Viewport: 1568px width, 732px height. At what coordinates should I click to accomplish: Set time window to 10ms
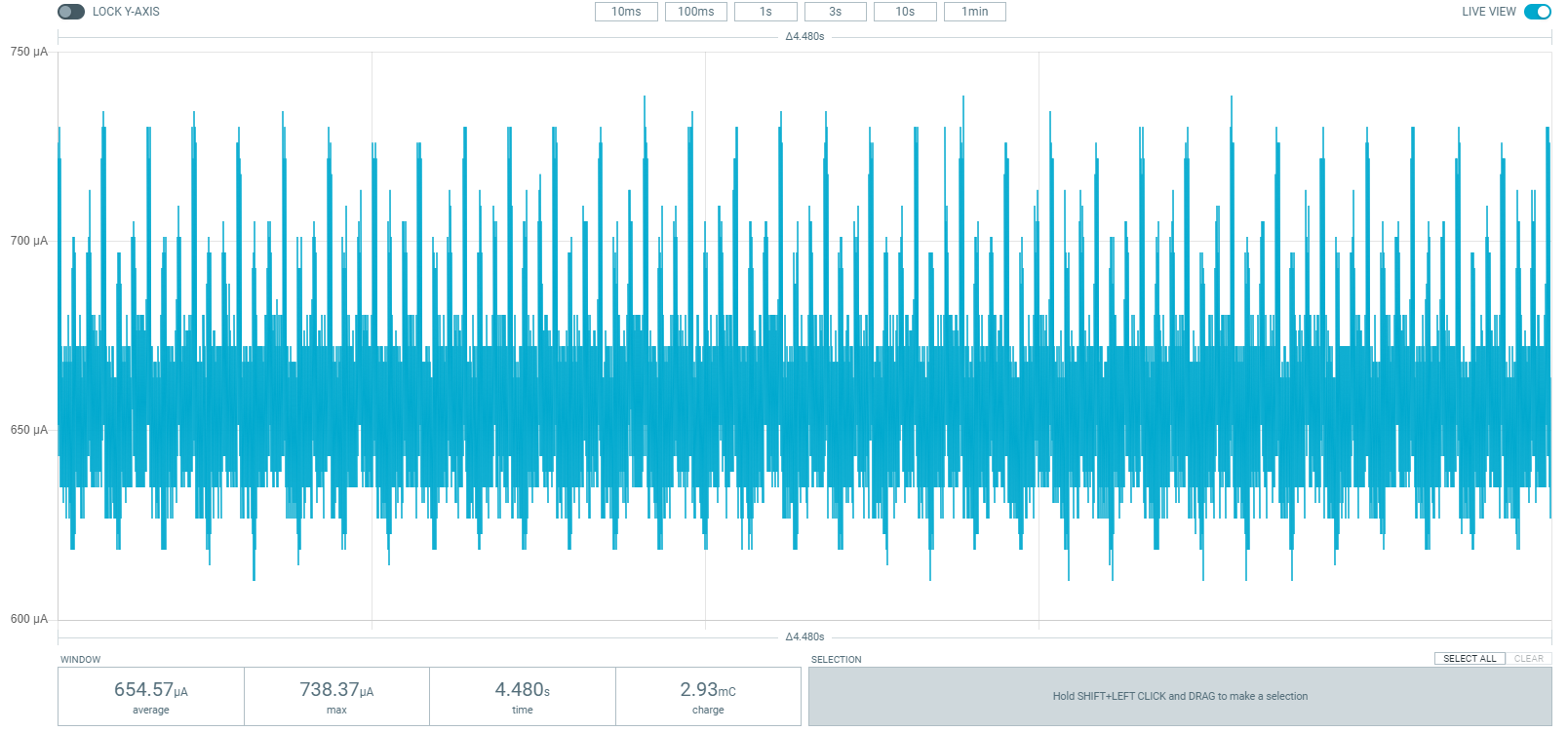(626, 12)
